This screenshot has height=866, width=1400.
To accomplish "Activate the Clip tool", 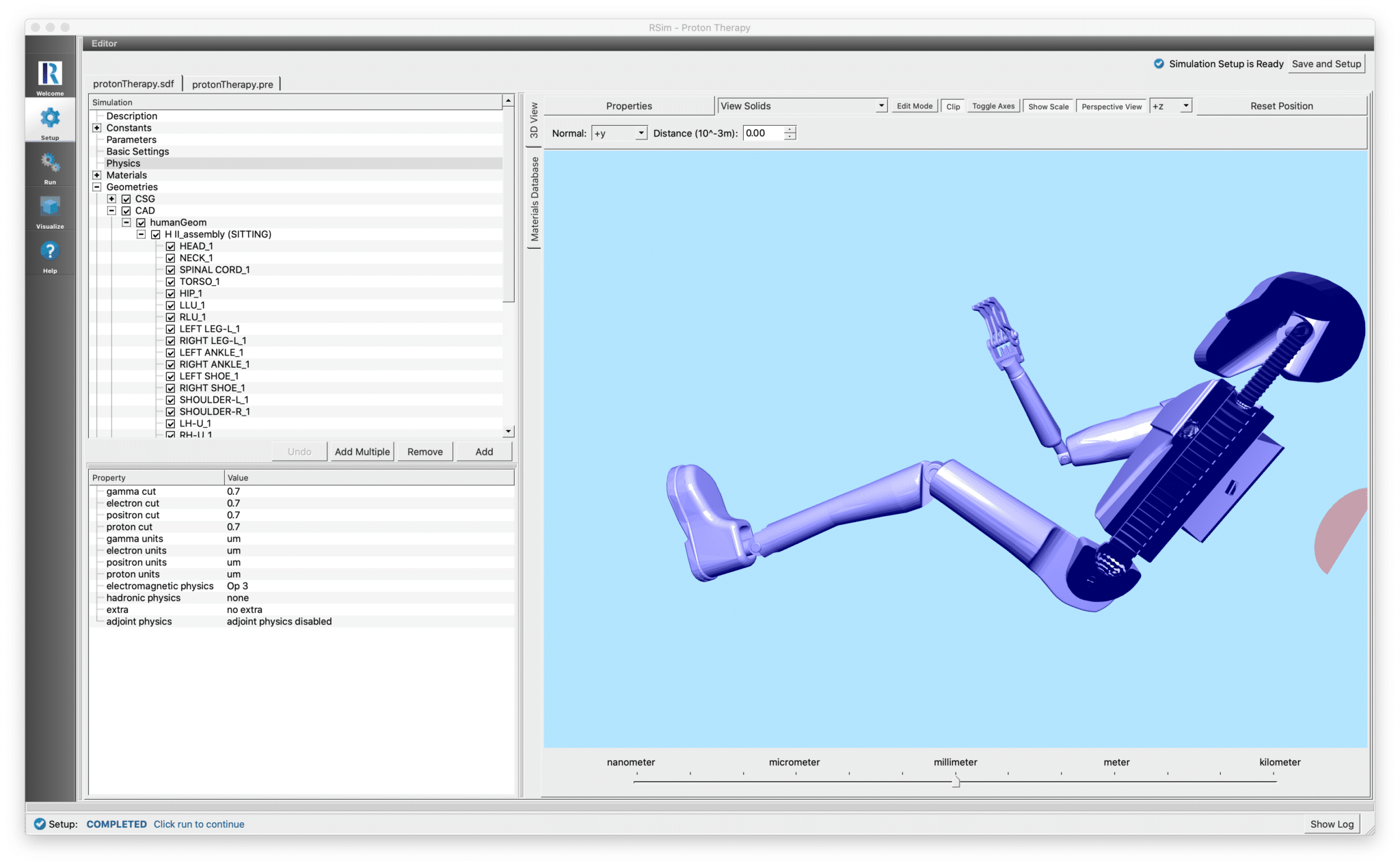I will pos(953,106).
